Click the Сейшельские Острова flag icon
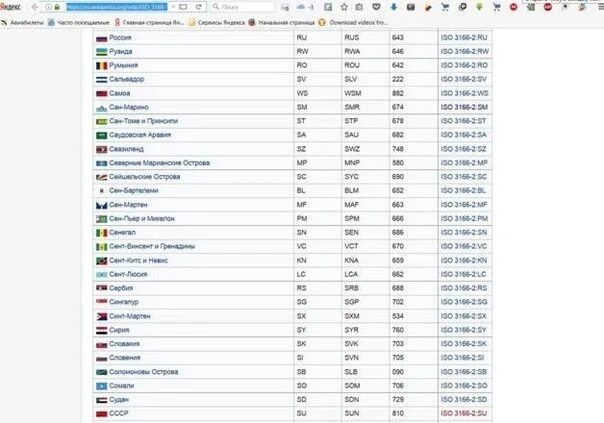604x423 pixels. [101, 177]
